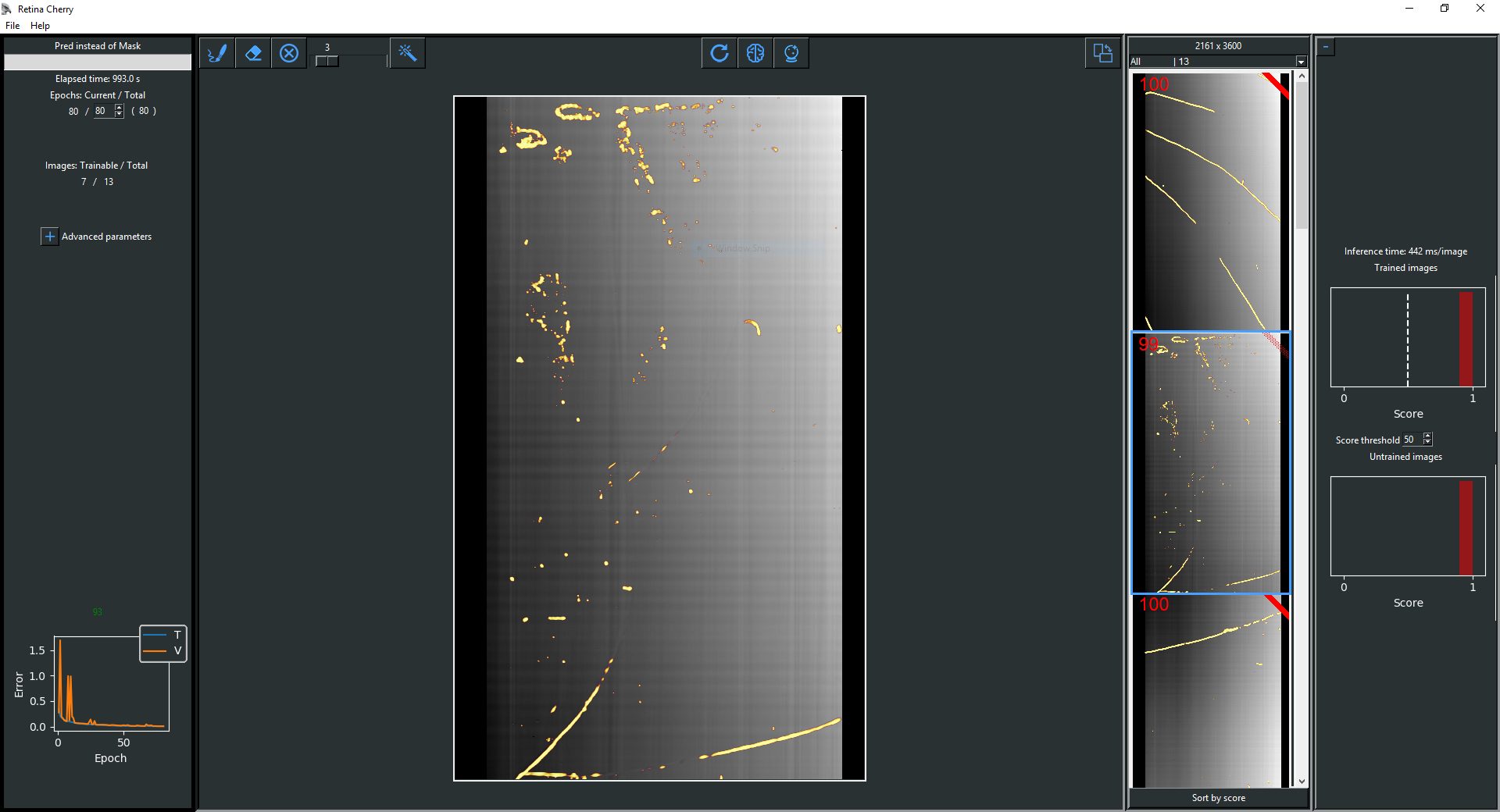
Task: Click the crystal ball prediction icon
Action: (791, 53)
